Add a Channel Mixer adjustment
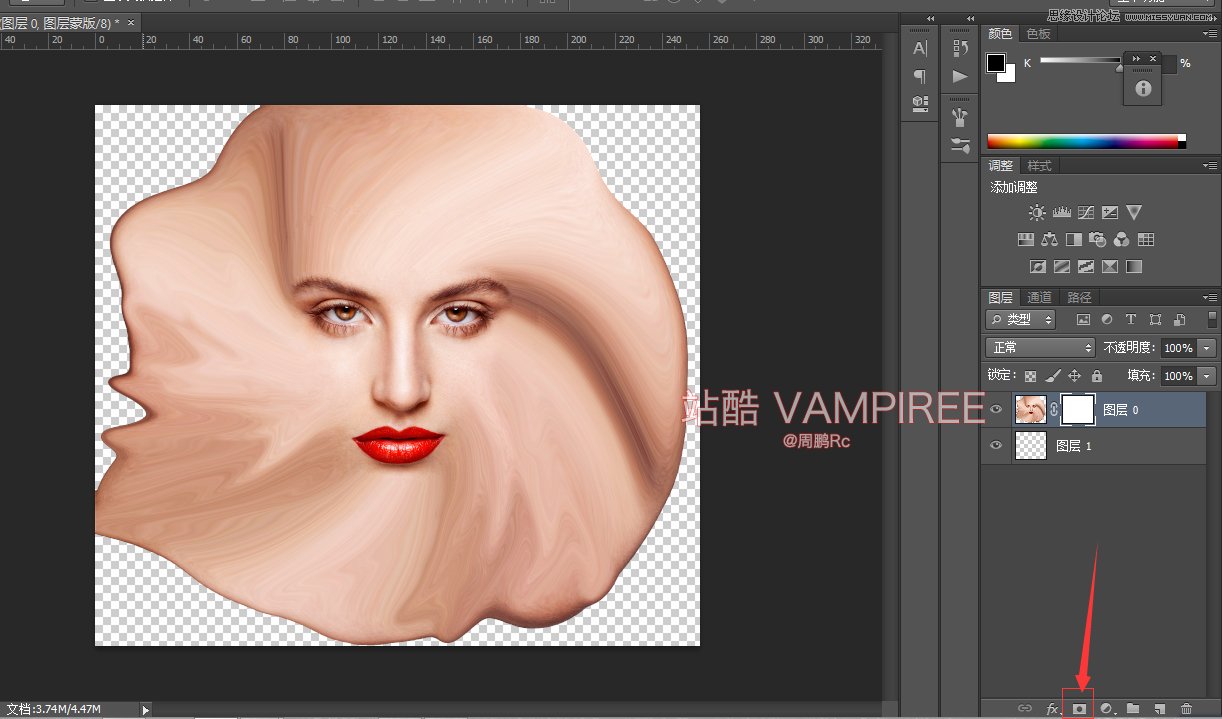1222x719 pixels. (1121, 240)
